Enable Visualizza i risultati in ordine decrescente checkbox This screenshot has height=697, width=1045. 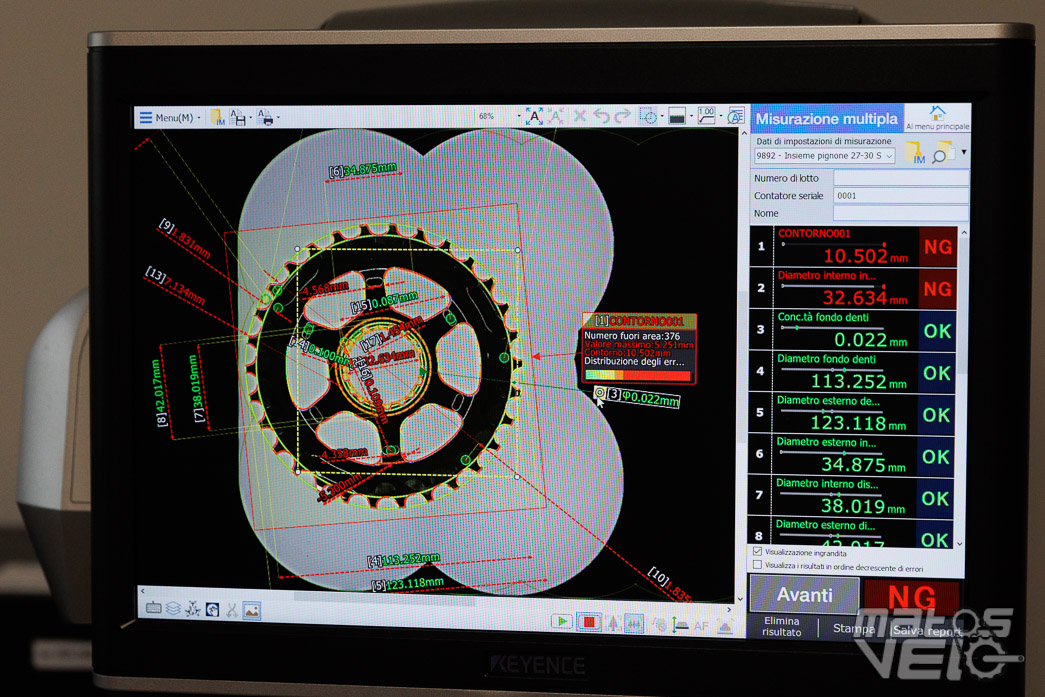(x=757, y=565)
